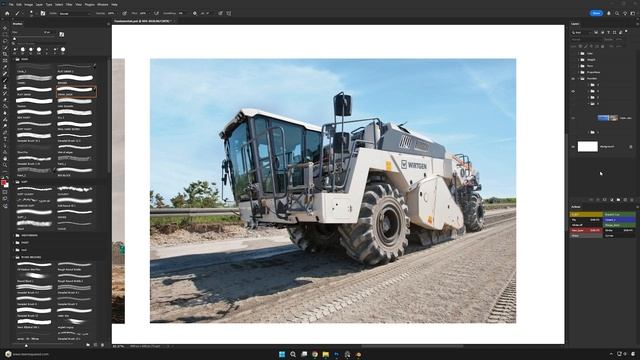Click the search icon at top right
The width and height of the screenshot is (640, 360).
617,13
